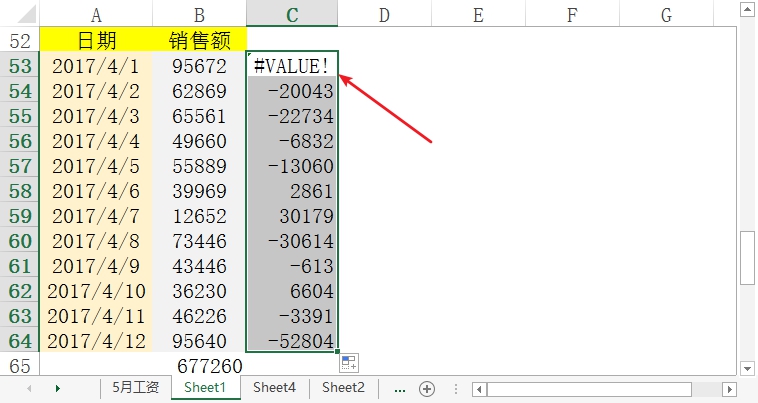Select row 52 header

[20, 40]
